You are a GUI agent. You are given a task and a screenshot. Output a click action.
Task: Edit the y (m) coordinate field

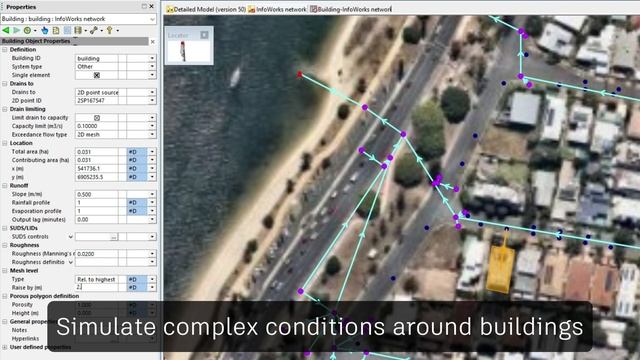tap(96, 177)
